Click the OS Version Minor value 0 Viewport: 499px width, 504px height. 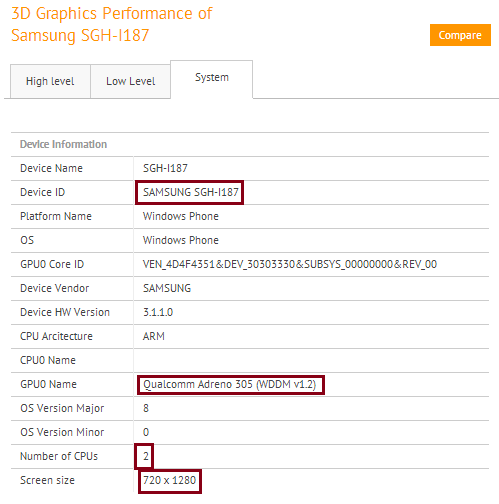[x=146, y=432]
